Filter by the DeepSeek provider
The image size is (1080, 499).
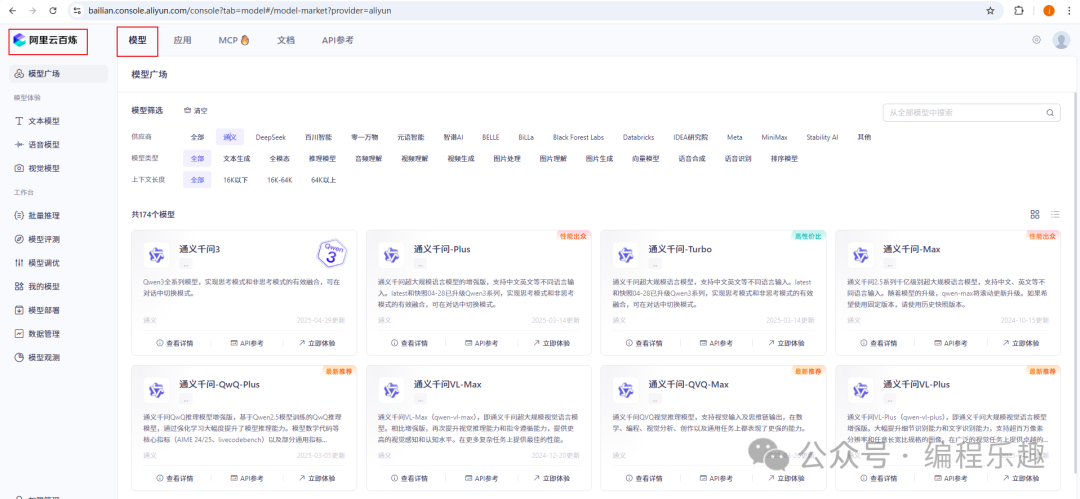click(x=271, y=137)
